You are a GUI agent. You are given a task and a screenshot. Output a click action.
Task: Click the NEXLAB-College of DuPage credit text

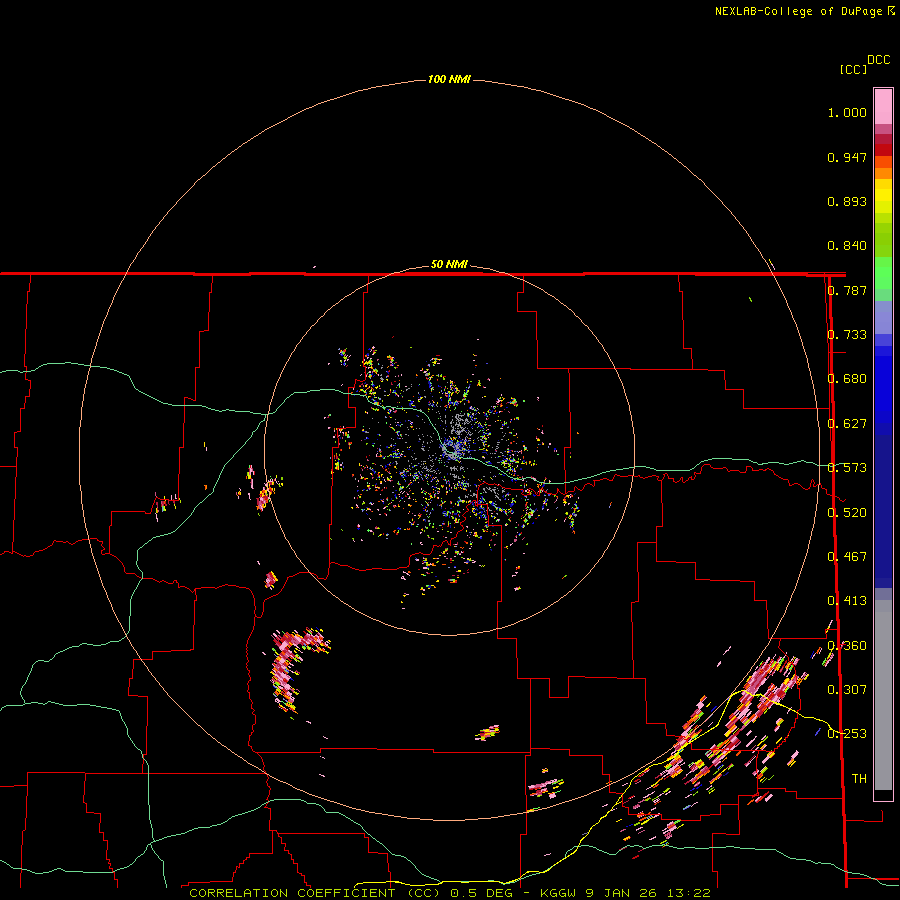[798, 11]
